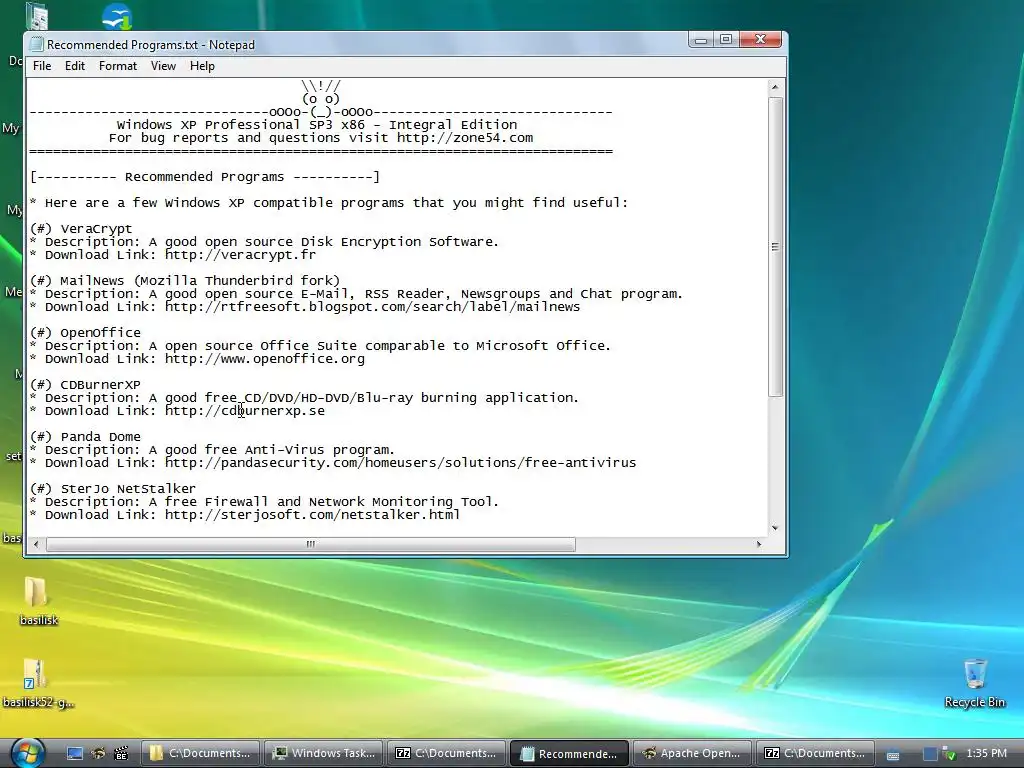Launch Media Player Classic from quick launch

121,753
